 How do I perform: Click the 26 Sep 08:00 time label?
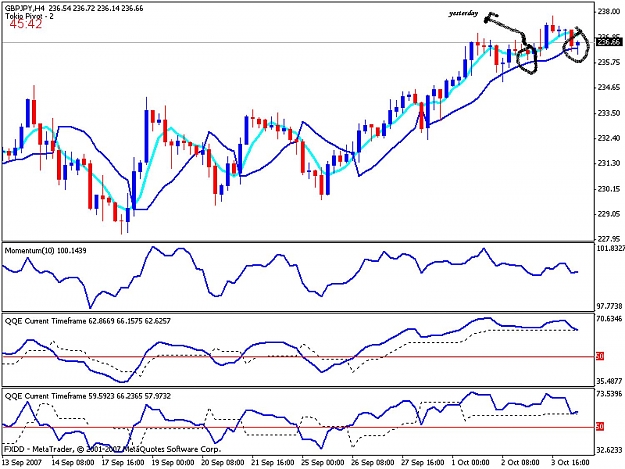(x=373, y=463)
